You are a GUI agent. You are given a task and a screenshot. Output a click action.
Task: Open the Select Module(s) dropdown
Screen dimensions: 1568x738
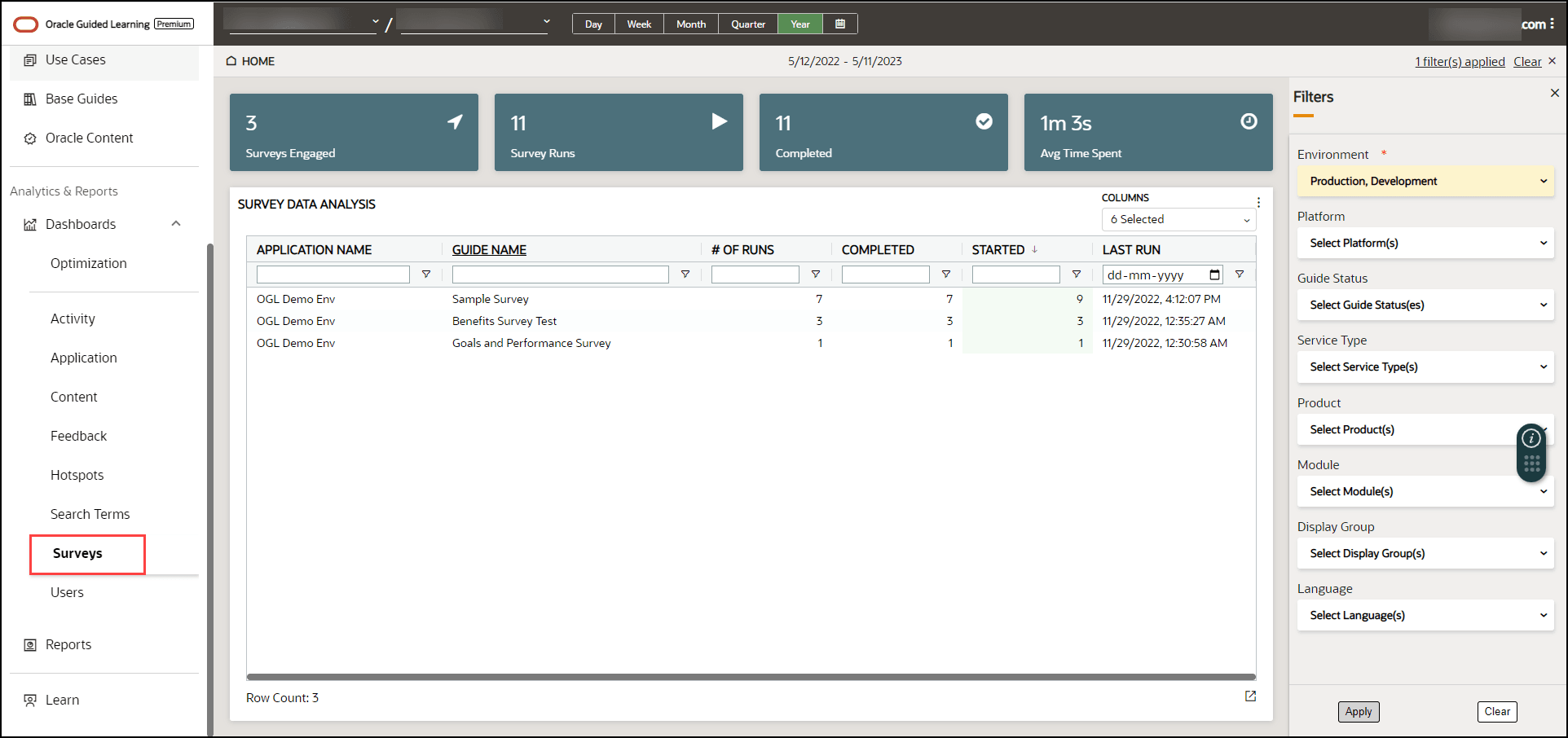(1426, 492)
